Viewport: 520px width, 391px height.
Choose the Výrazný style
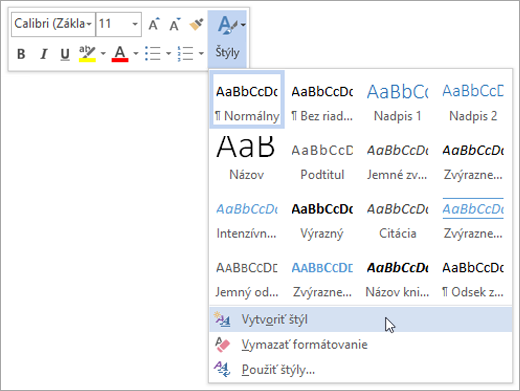click(322, 217)
